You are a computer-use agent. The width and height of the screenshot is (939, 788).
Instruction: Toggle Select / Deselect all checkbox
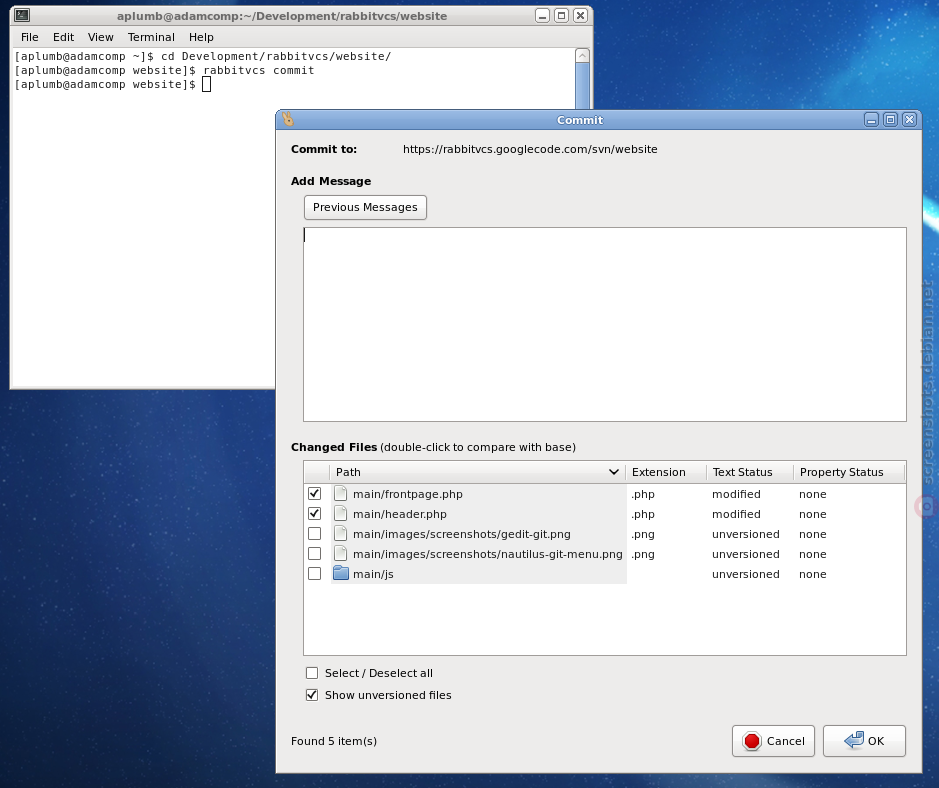coord(312,673)
